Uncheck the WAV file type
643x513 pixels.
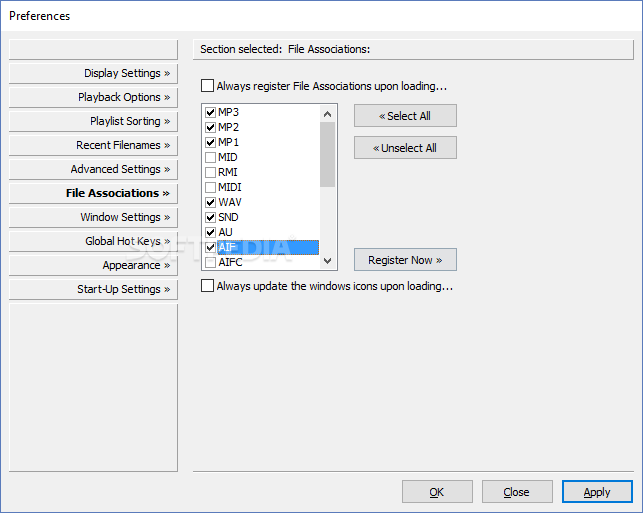[x=210, y=202]
